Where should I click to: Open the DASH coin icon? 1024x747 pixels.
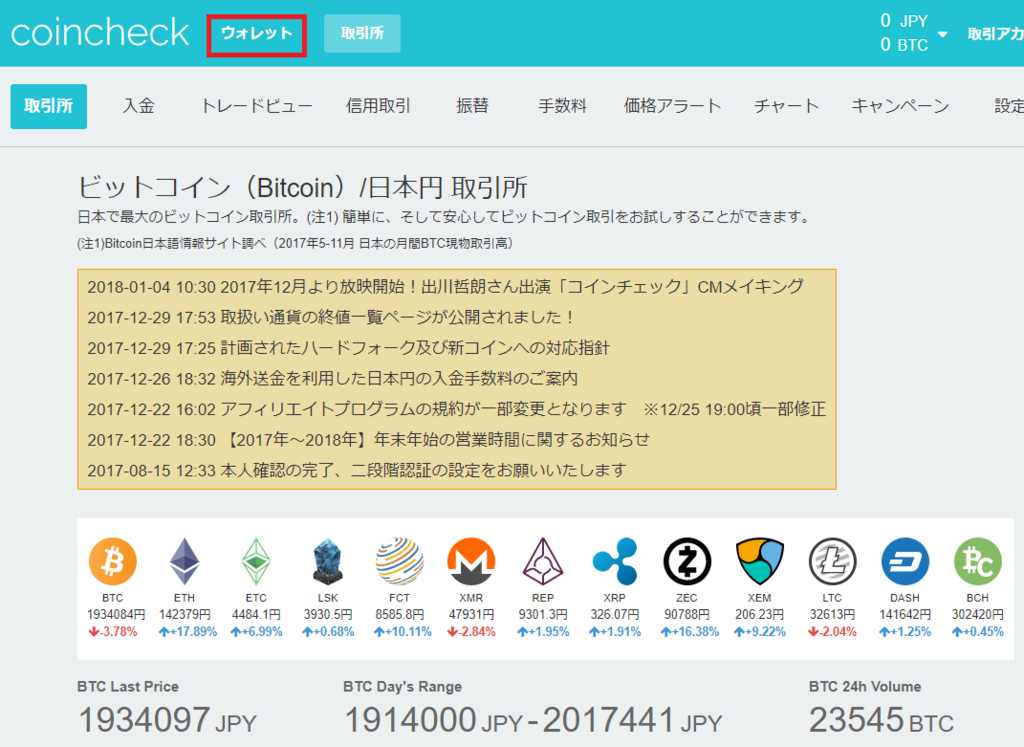(x=904, y=562)
